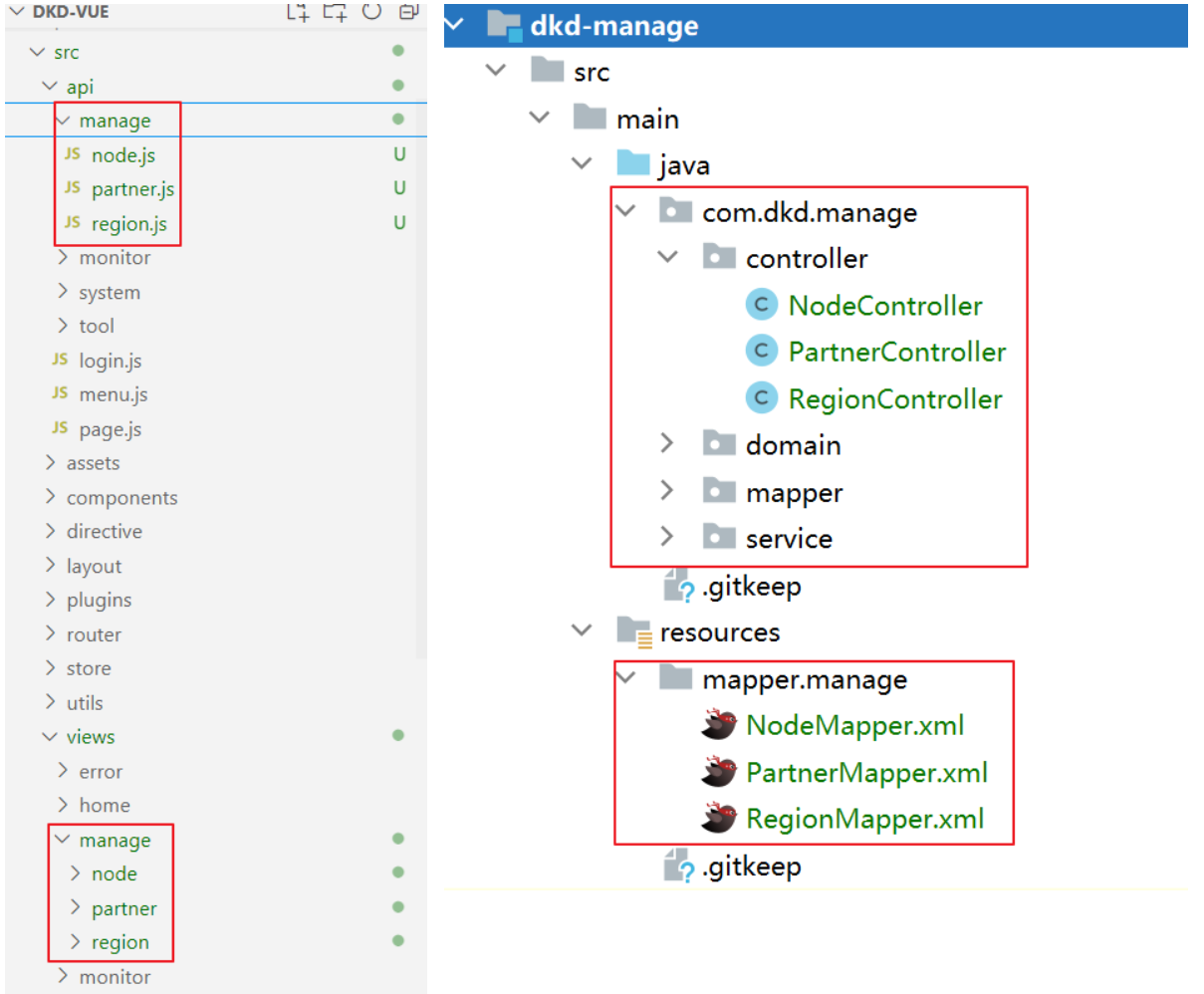Expand the components folder chevron
The width and height of the screenshot is (1204, 994).
(50, 497)
